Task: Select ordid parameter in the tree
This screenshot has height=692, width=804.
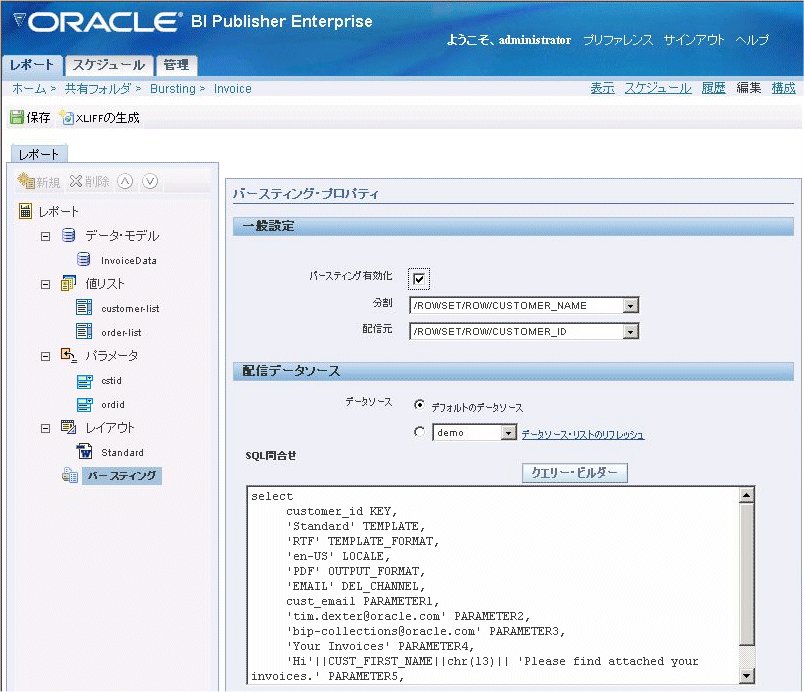Action: (113, 404)
